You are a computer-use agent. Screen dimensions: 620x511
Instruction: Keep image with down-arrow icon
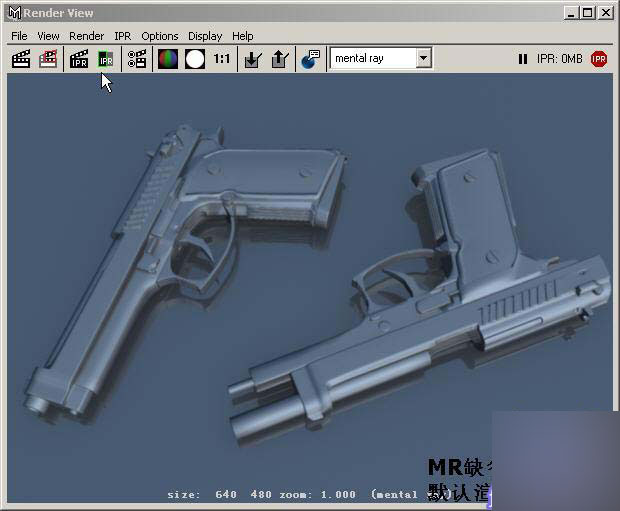click(252, 59)
